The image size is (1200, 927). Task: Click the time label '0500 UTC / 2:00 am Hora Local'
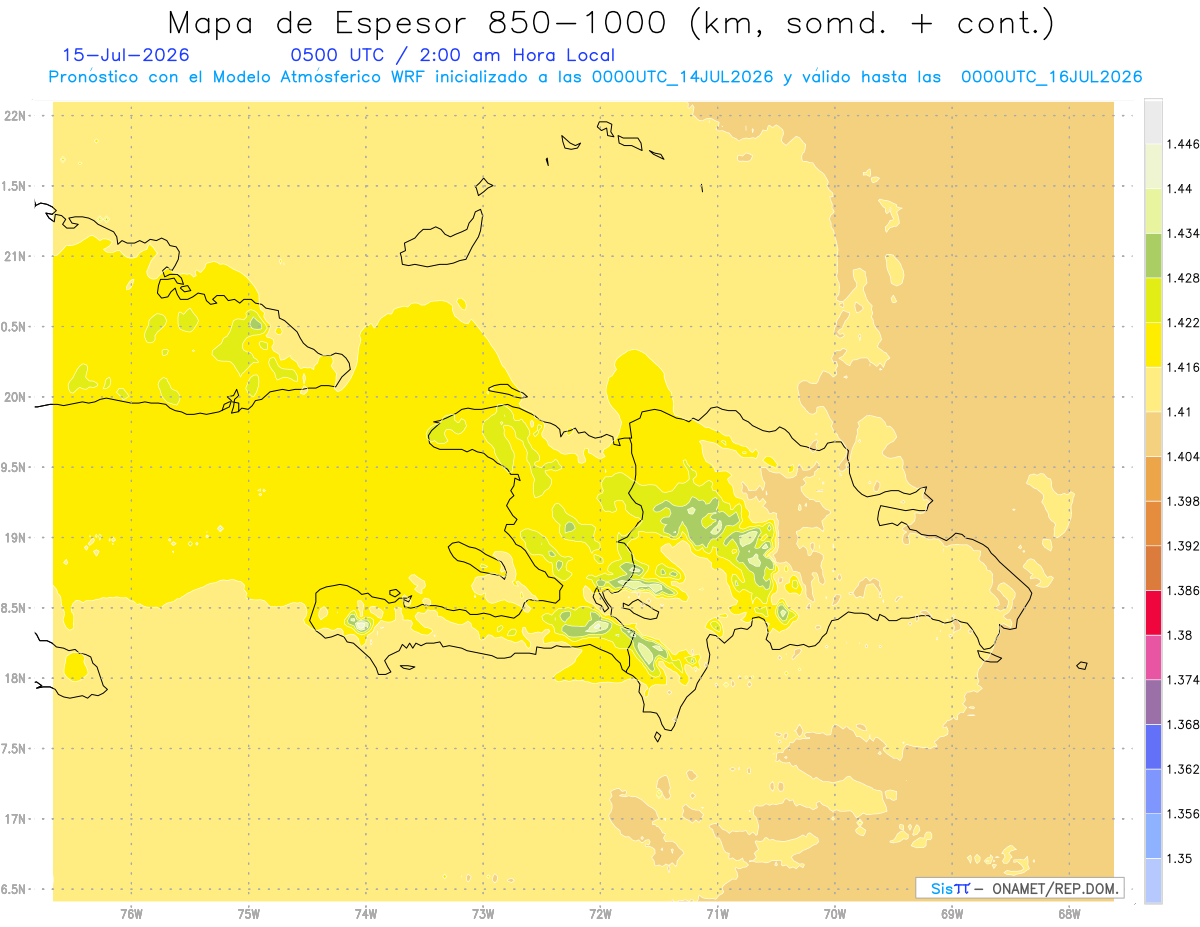452,56
